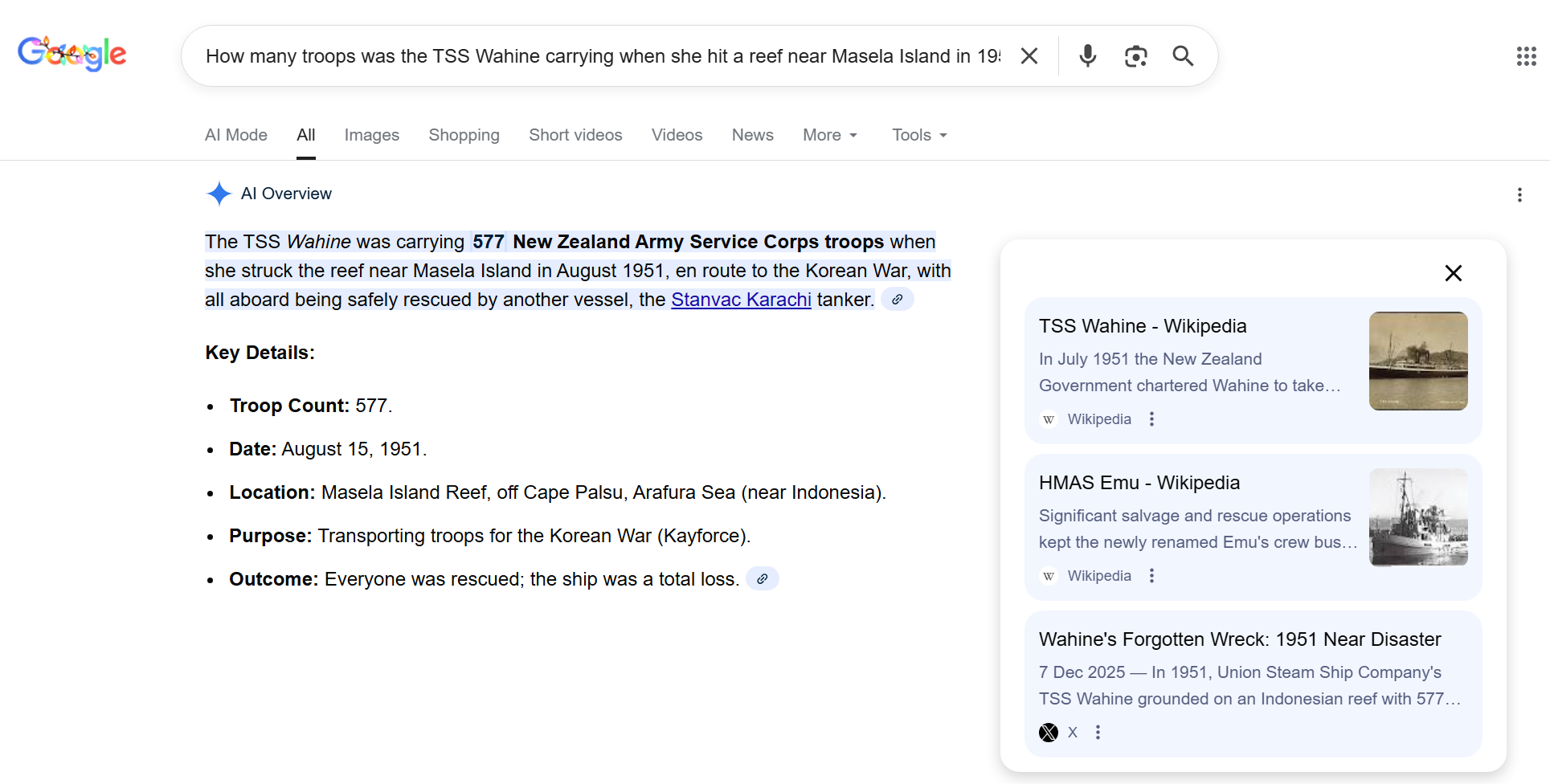This screenshot has width=1550, height=784.
Task: Clear the search query text
Action: [x=1029, y=55]
